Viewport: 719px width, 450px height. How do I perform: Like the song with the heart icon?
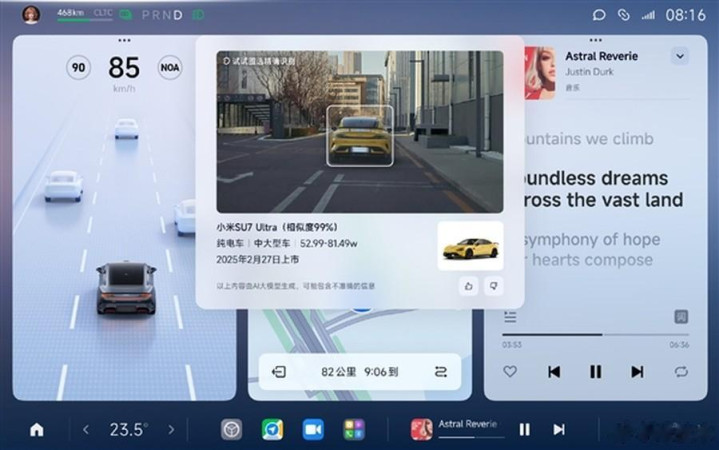[510, 372]
